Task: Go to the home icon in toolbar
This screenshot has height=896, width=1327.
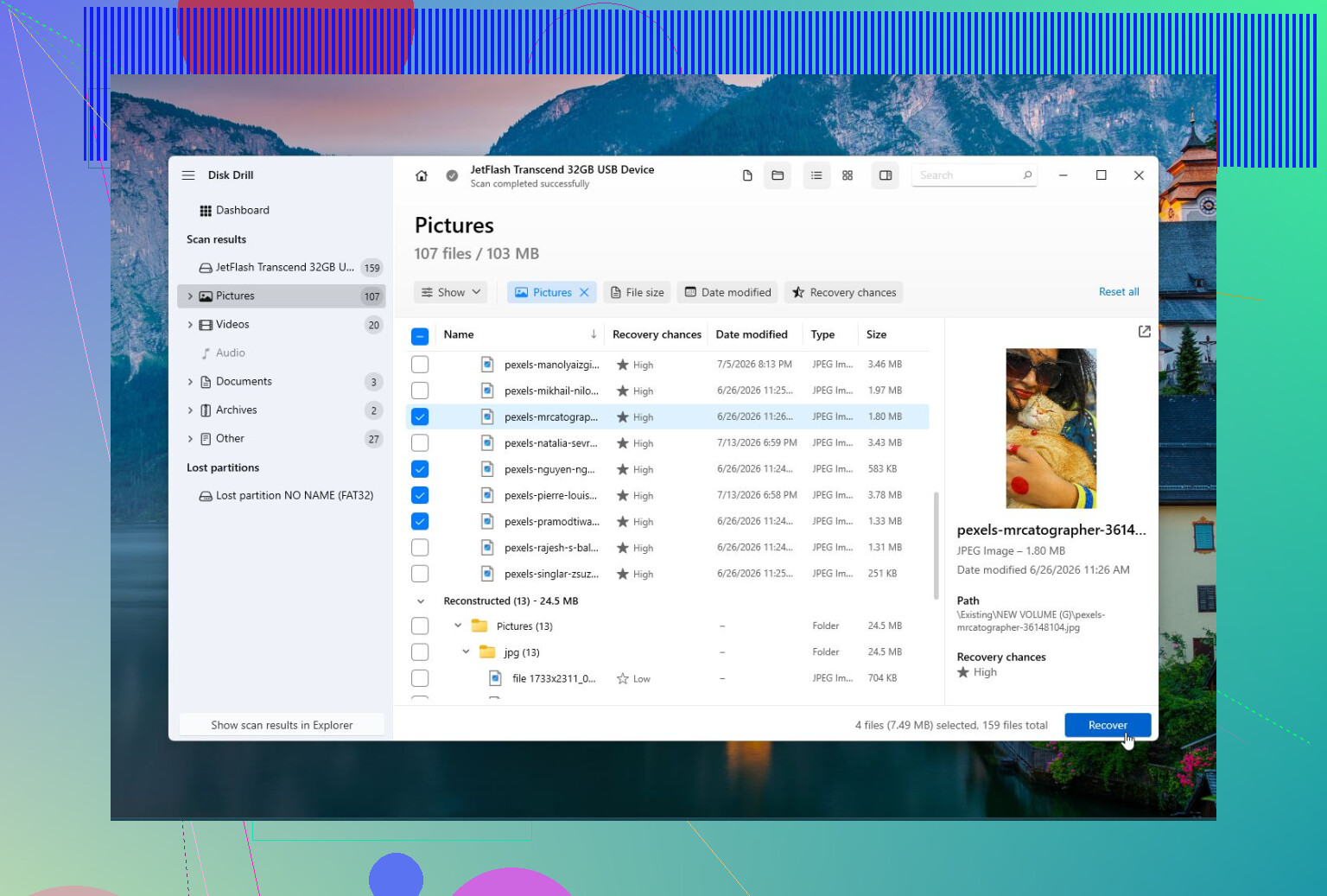Action: (422, 175)
